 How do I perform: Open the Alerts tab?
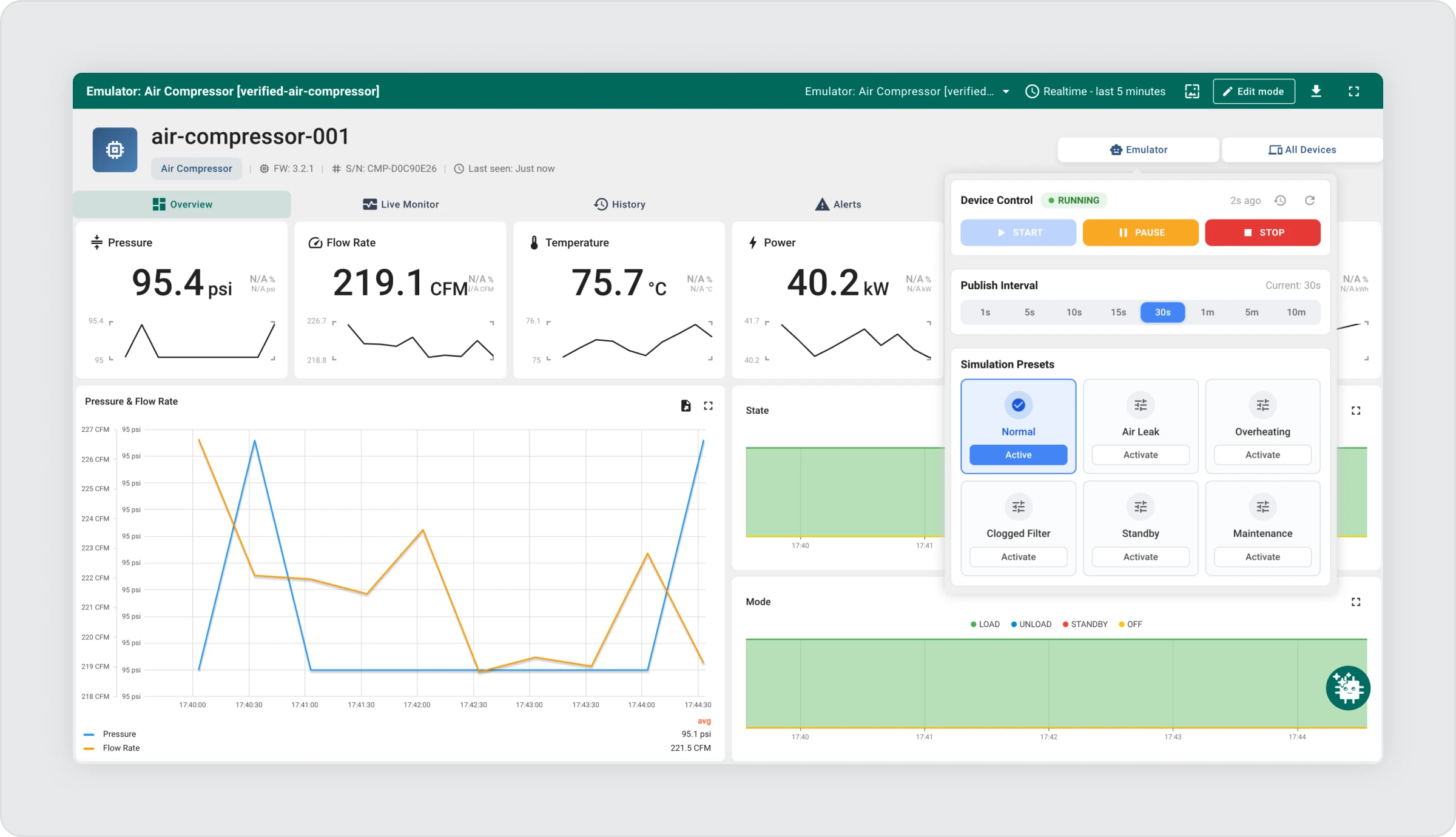(x=838, y=204)
